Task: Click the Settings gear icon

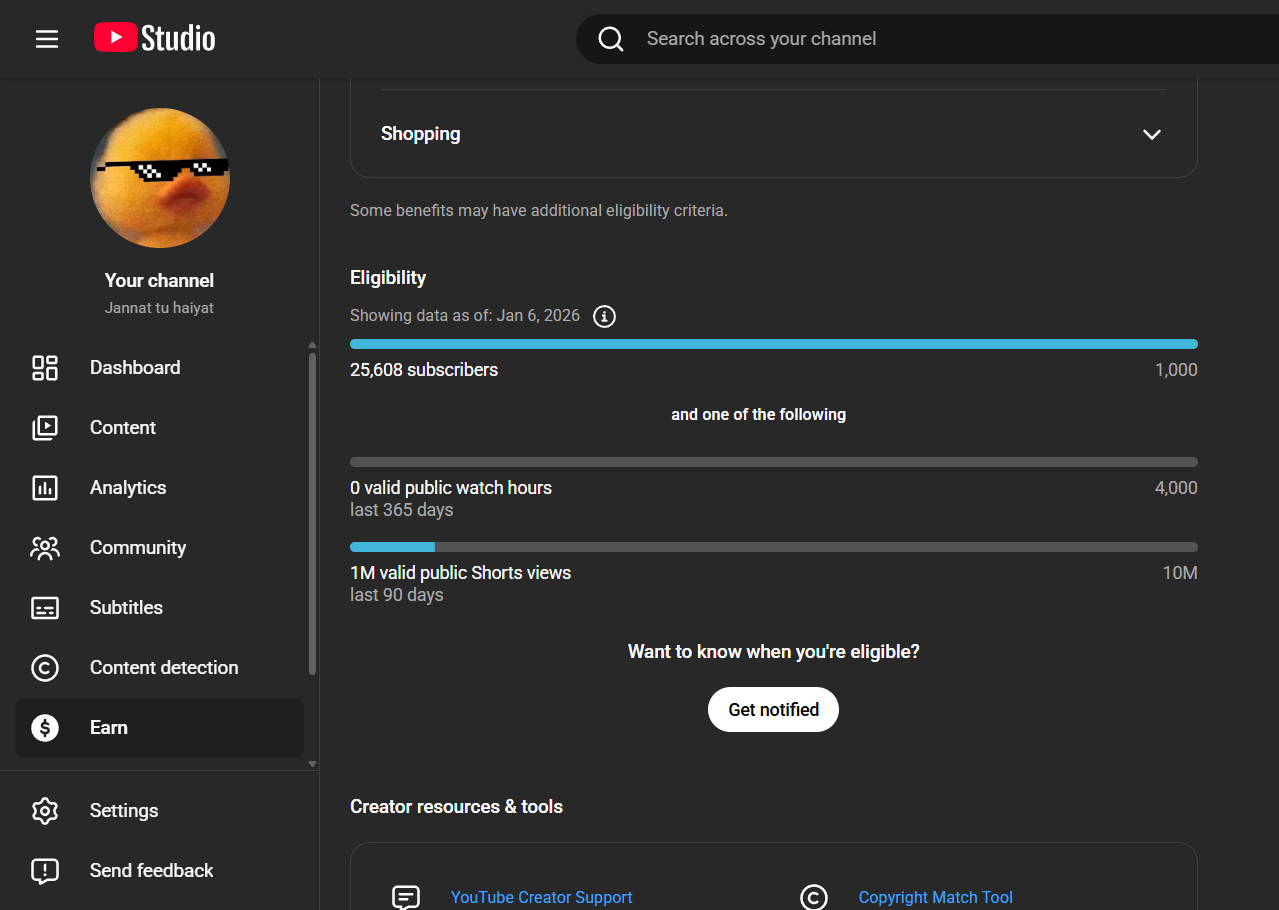Action: 45,811
